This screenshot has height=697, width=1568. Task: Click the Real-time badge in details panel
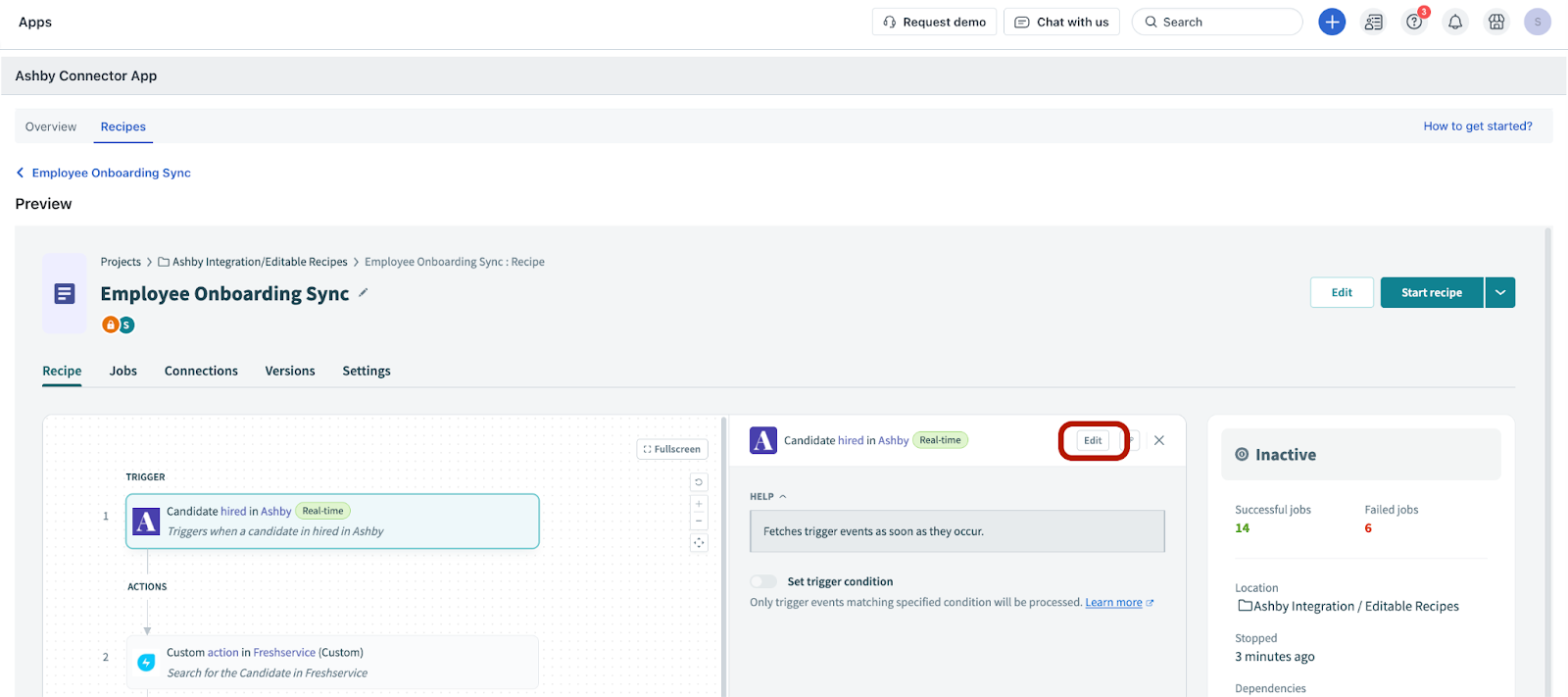940,440
